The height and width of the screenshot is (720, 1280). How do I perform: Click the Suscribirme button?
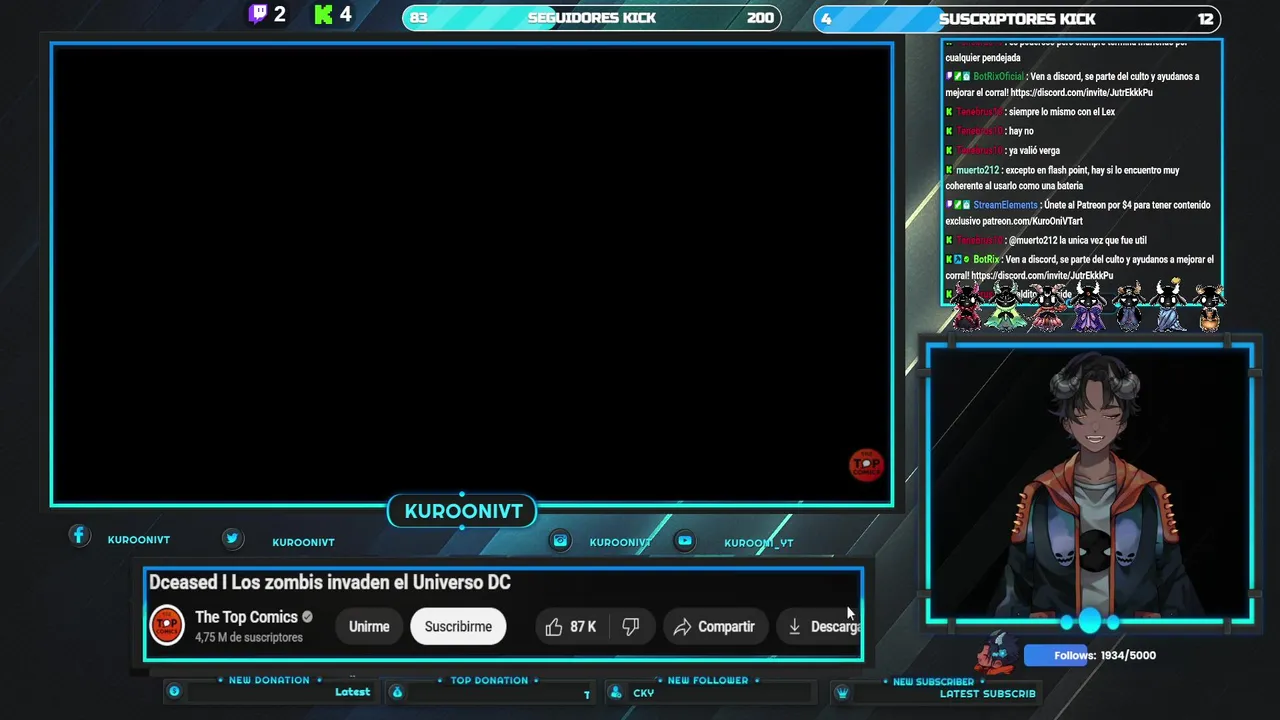pos(458,627)
